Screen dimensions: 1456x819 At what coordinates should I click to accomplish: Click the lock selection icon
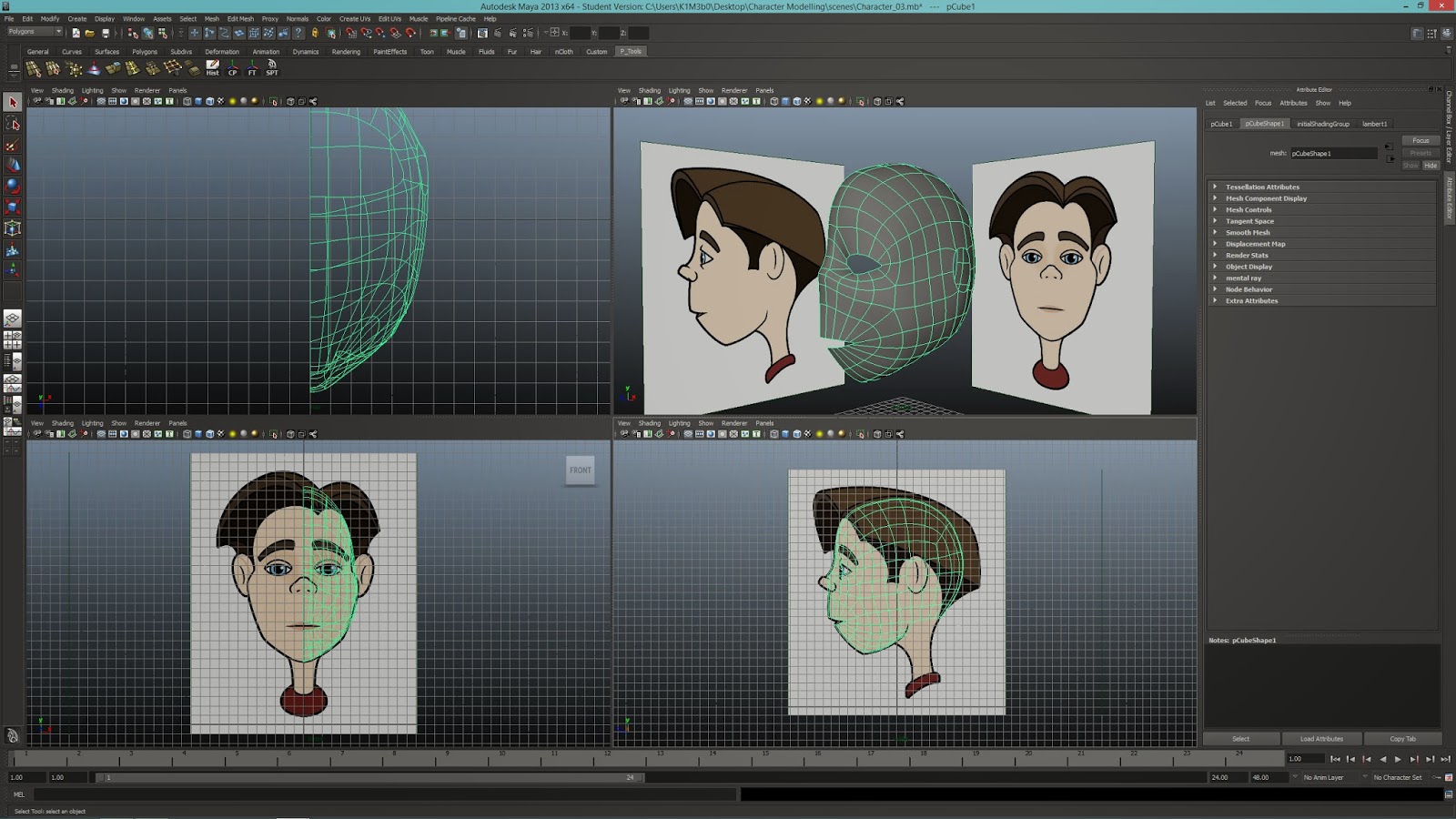coord(315,33)
